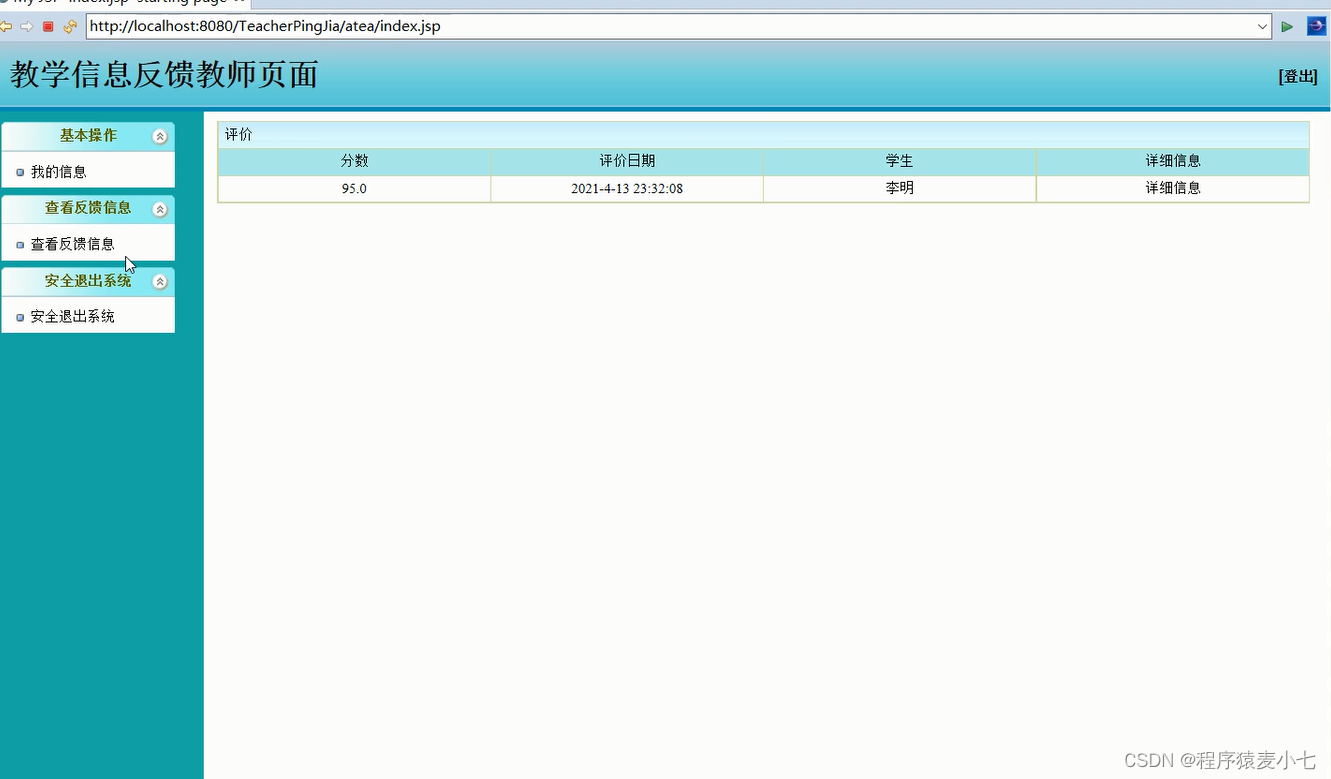Click bullet icon beside 查看反馈信息 item
Screen dimensions: 1331x779
coord(20,245)
